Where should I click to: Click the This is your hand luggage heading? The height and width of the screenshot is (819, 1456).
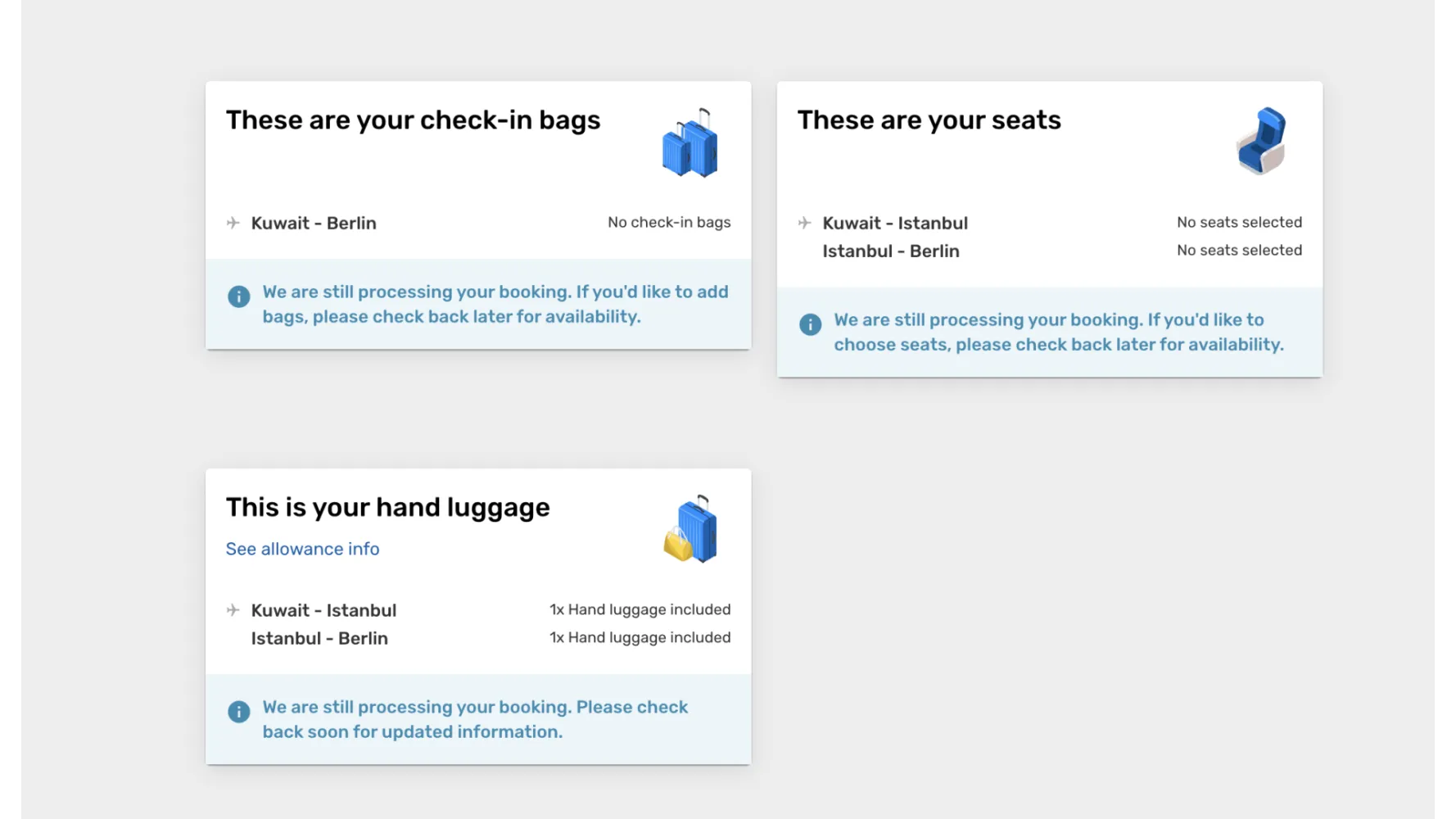coord(387,508)
